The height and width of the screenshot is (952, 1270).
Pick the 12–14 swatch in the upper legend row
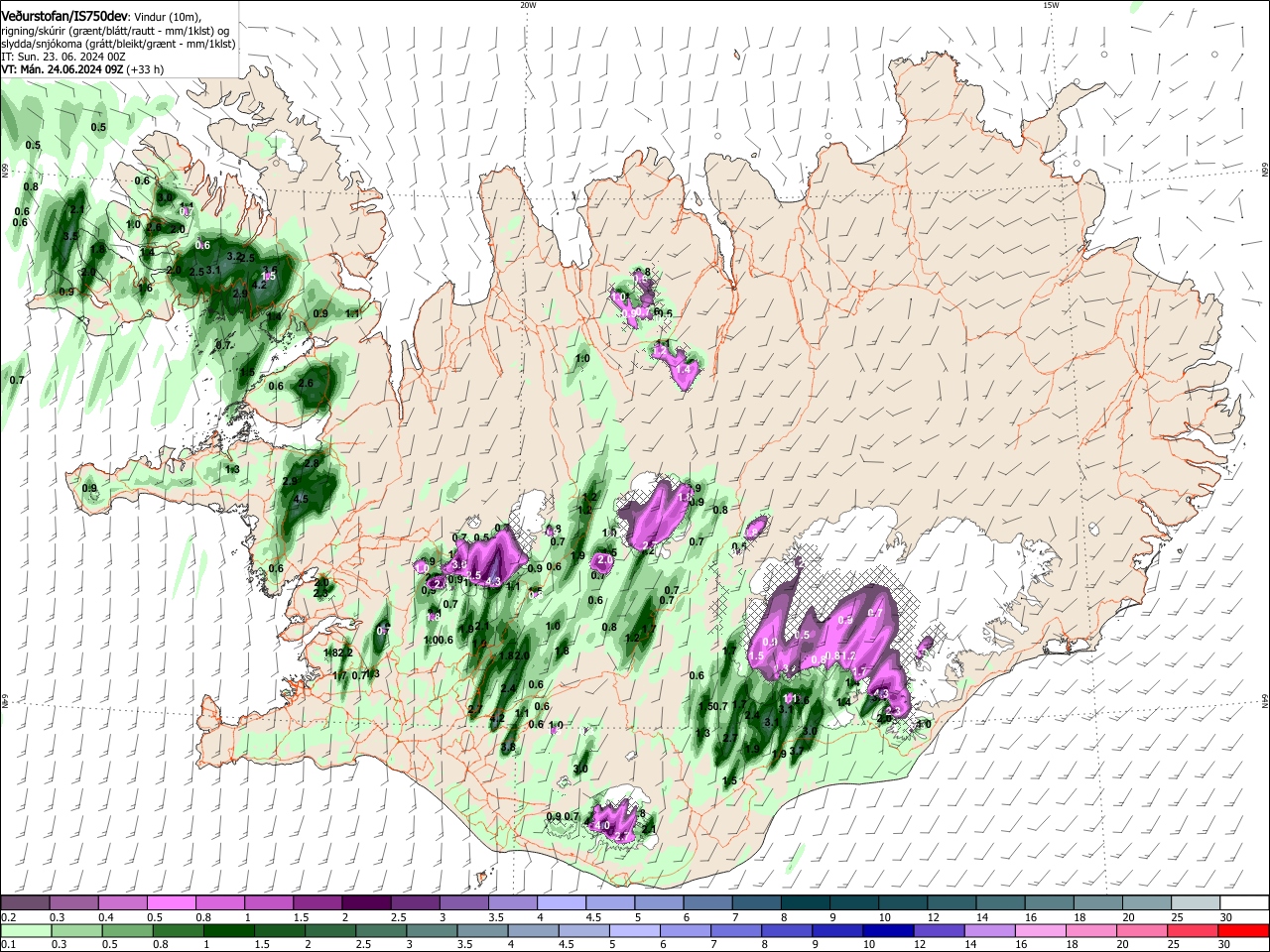[x=950, y=902]
